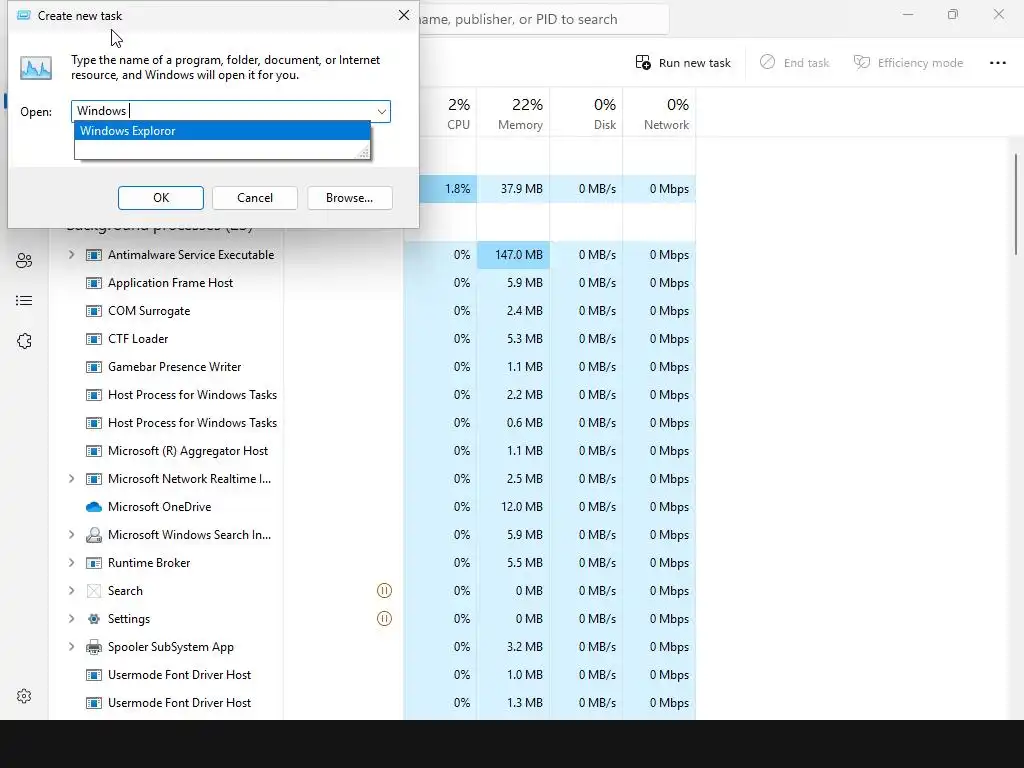Select the first Host Process for Windows Tasks

(x=192, y=395)
